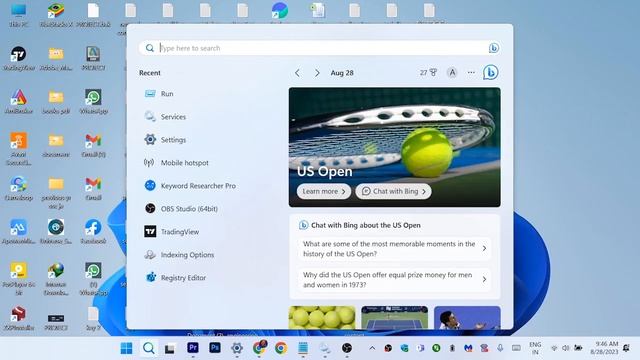This screenshot has height=360, width=640.
Task: Click the account avatar letter A
Action: (452, 73)
